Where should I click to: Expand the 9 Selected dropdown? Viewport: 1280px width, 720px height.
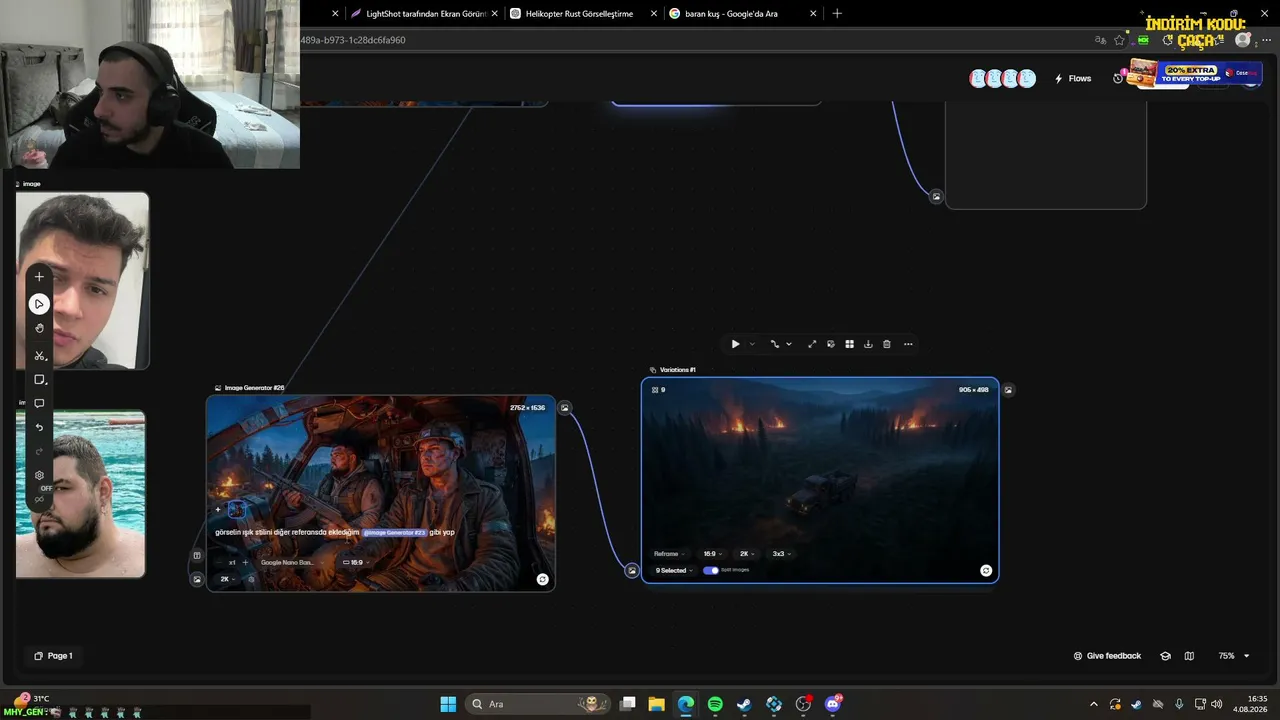click(674, 570)
